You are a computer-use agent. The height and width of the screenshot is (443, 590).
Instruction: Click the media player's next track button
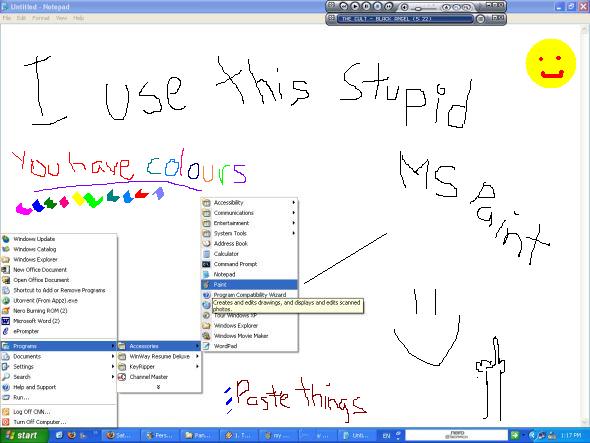389,6
